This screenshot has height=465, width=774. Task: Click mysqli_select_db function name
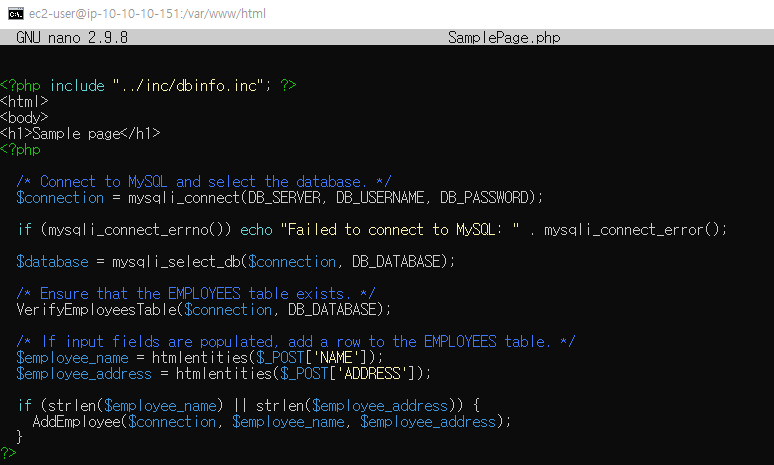point(176,262)
